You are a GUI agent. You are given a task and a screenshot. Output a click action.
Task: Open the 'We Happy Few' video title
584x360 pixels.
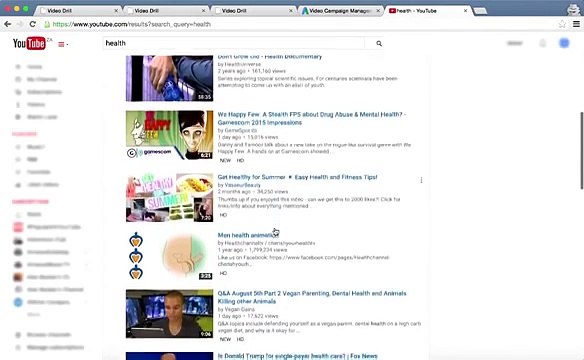pyautogui.click(x=312, y=118)
